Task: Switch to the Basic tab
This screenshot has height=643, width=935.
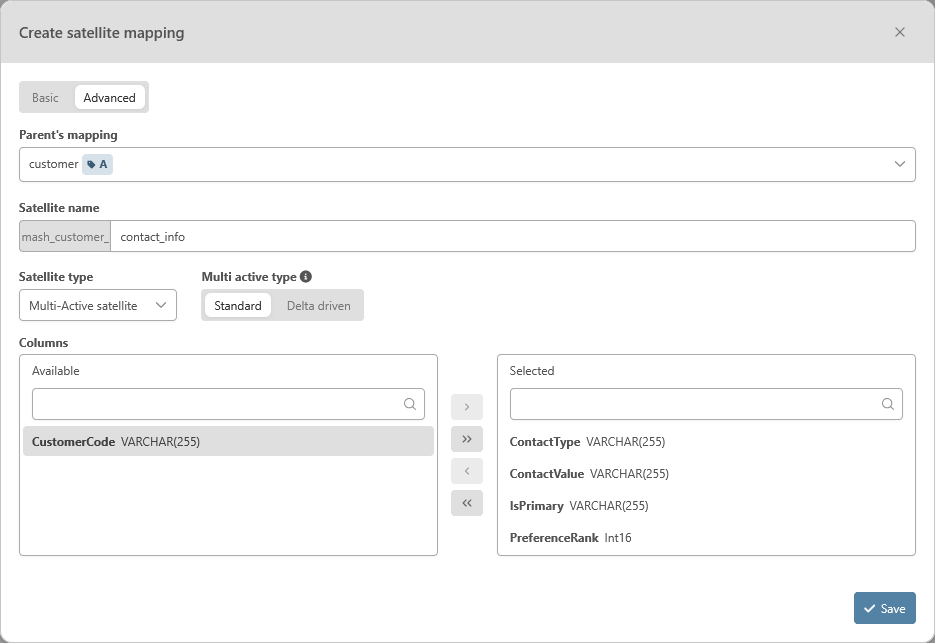Action: point(45,98)
